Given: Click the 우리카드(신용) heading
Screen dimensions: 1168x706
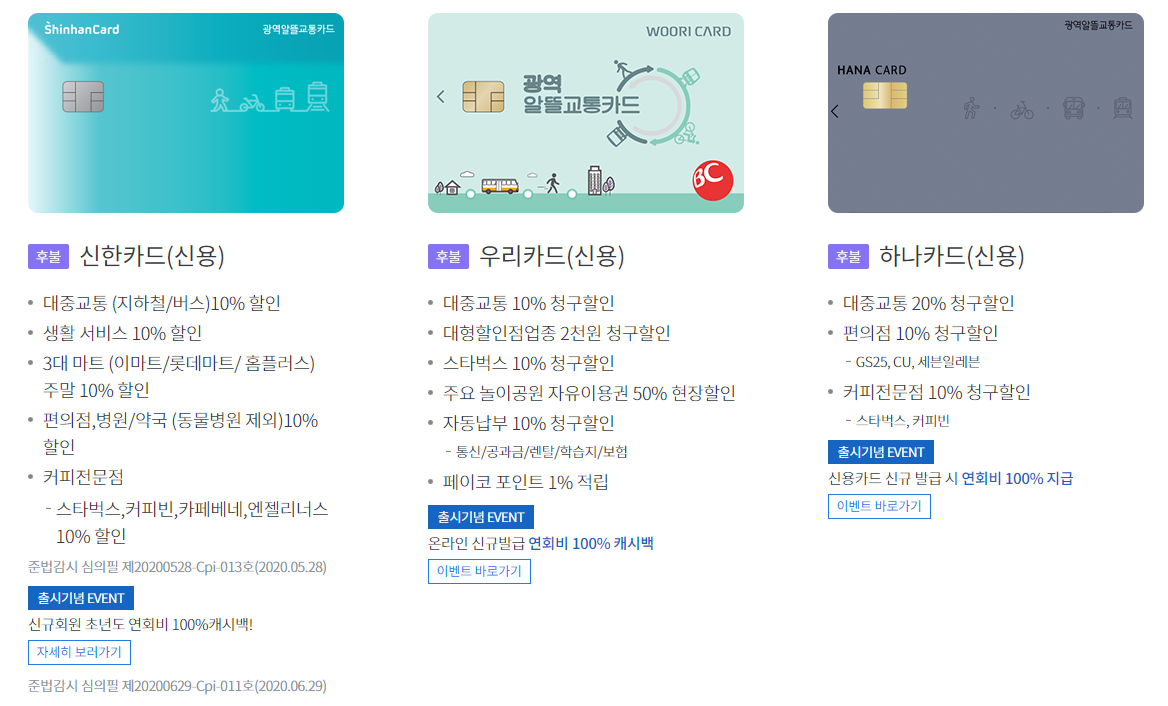Looking at the screenshot, I should (552, 256).
